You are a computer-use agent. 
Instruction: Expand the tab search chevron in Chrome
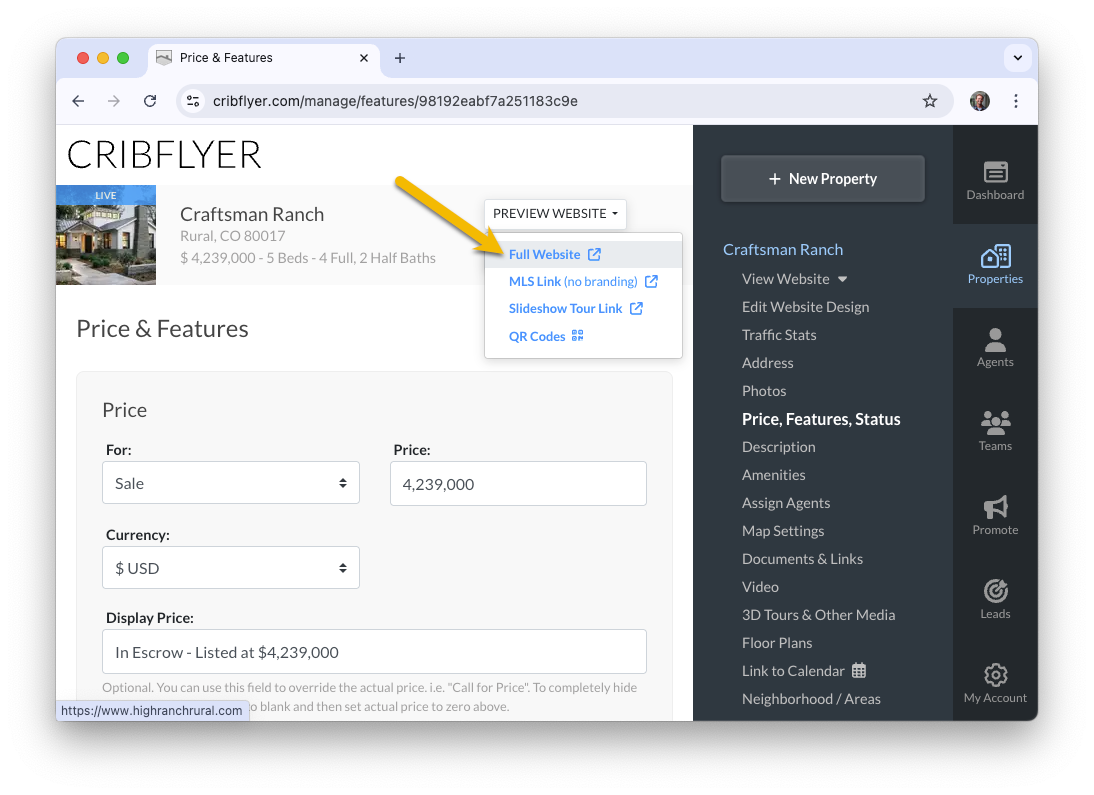pos(1018,58)
